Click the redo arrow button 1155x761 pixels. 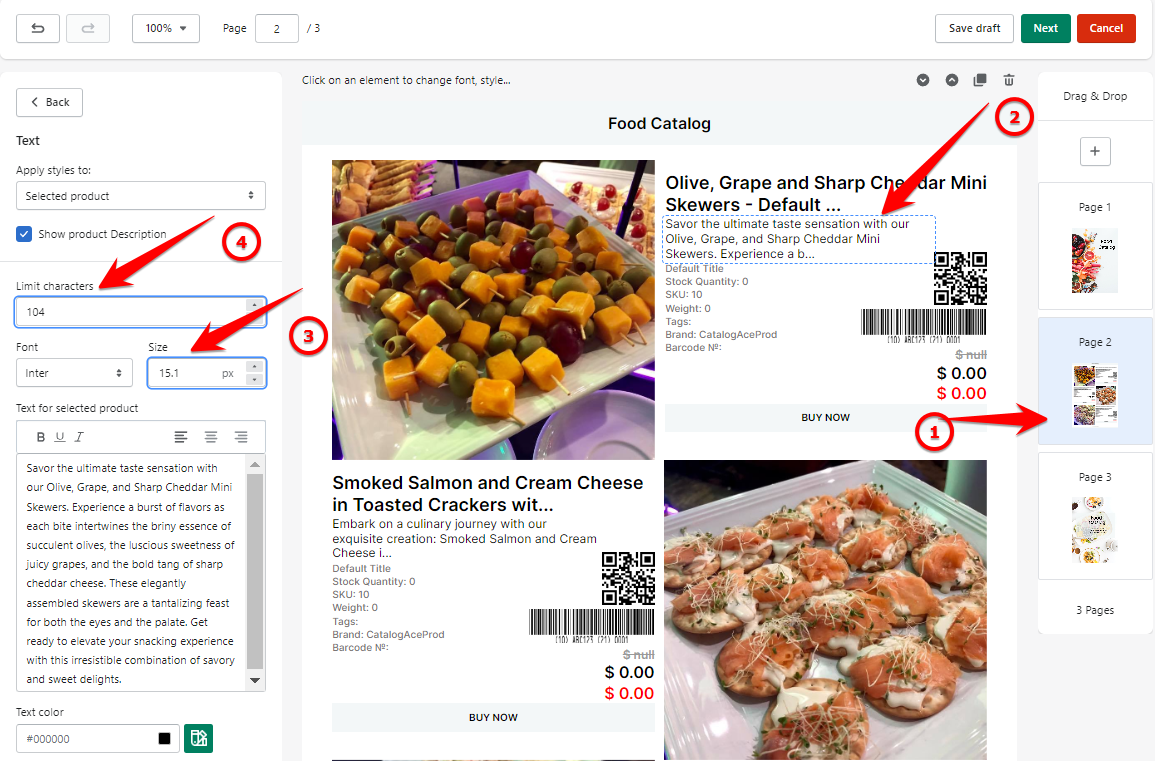click(88, 28)
